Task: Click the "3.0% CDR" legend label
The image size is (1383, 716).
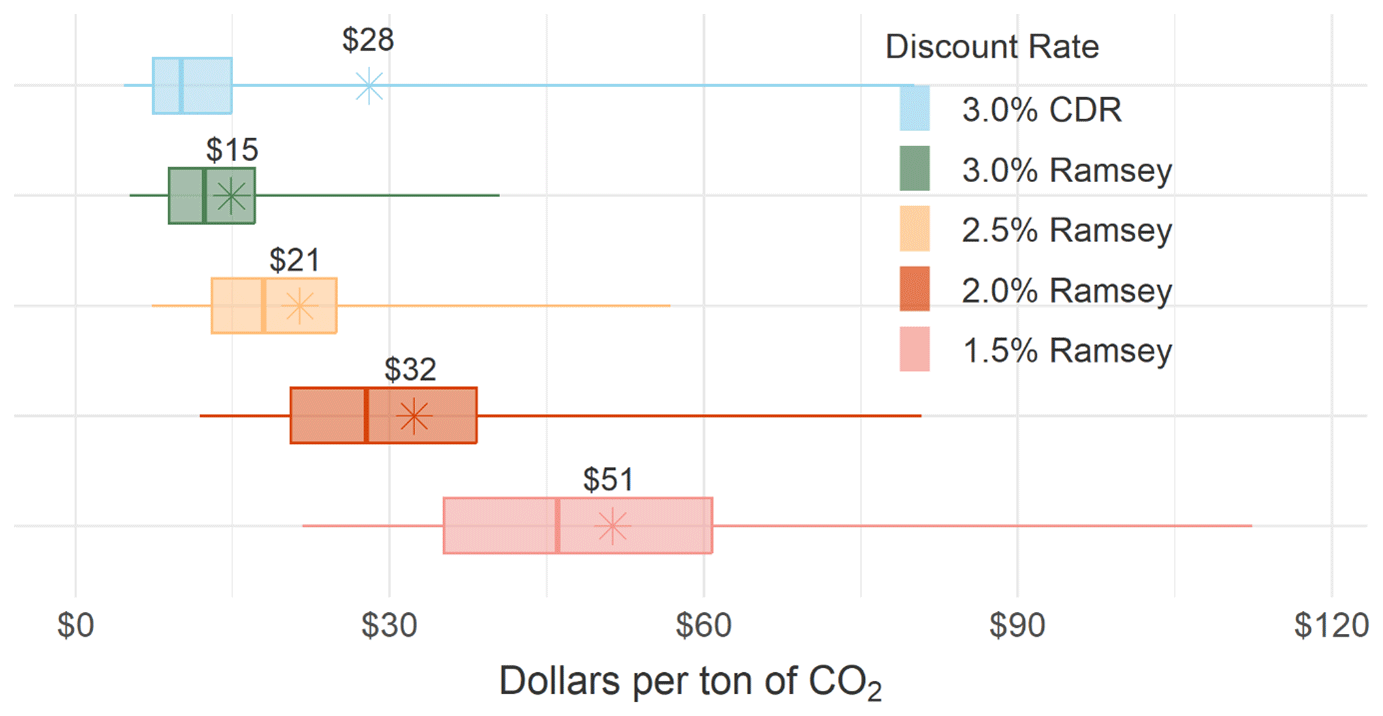Action: pyautogui.click(x=1041, y=110)
